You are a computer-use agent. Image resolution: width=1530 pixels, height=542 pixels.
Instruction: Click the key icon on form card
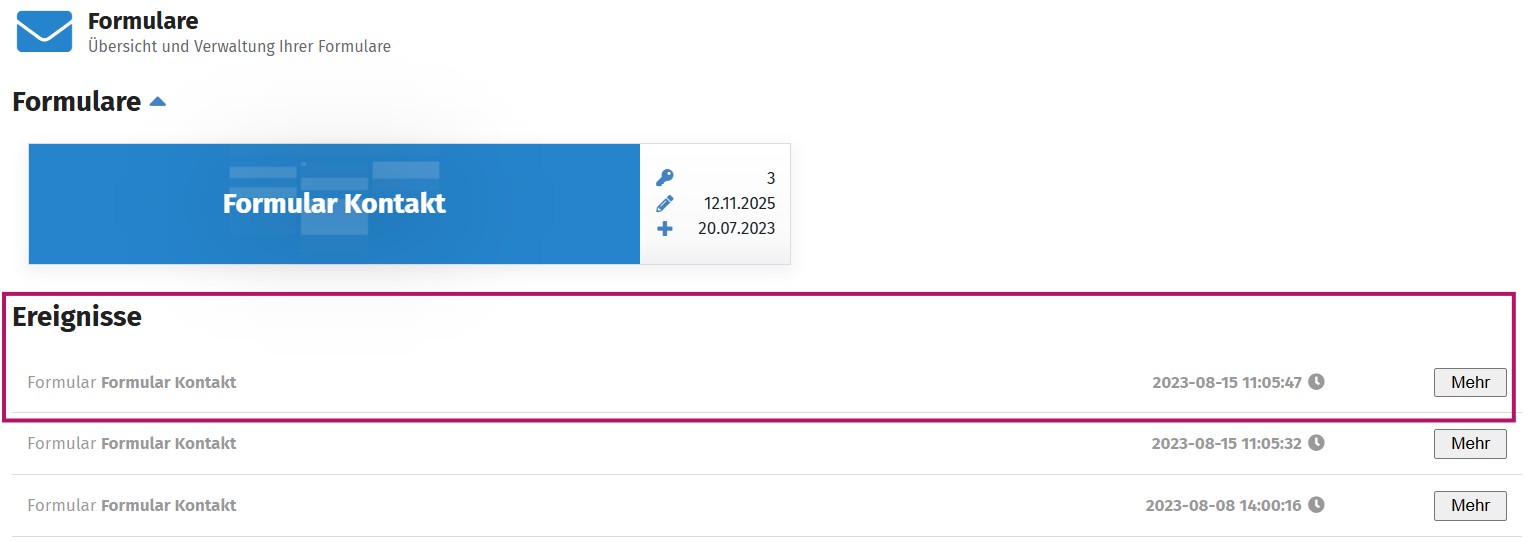pyautogui.click(x=665, y=178)
